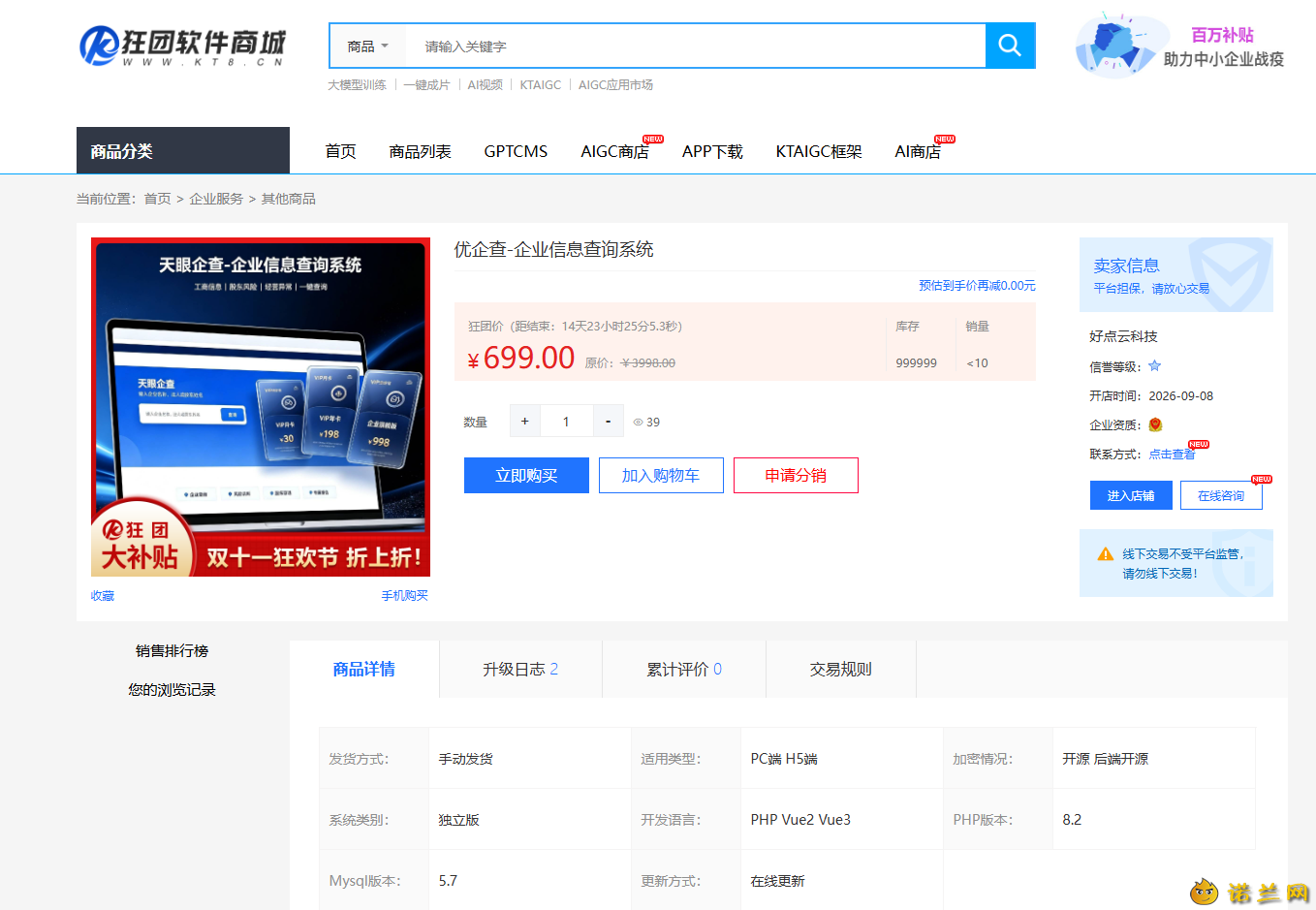Screen dimensions: 1316x910
Task: Click AIGC应用市场 hot keyword link
Action: [x=615, y=85]
